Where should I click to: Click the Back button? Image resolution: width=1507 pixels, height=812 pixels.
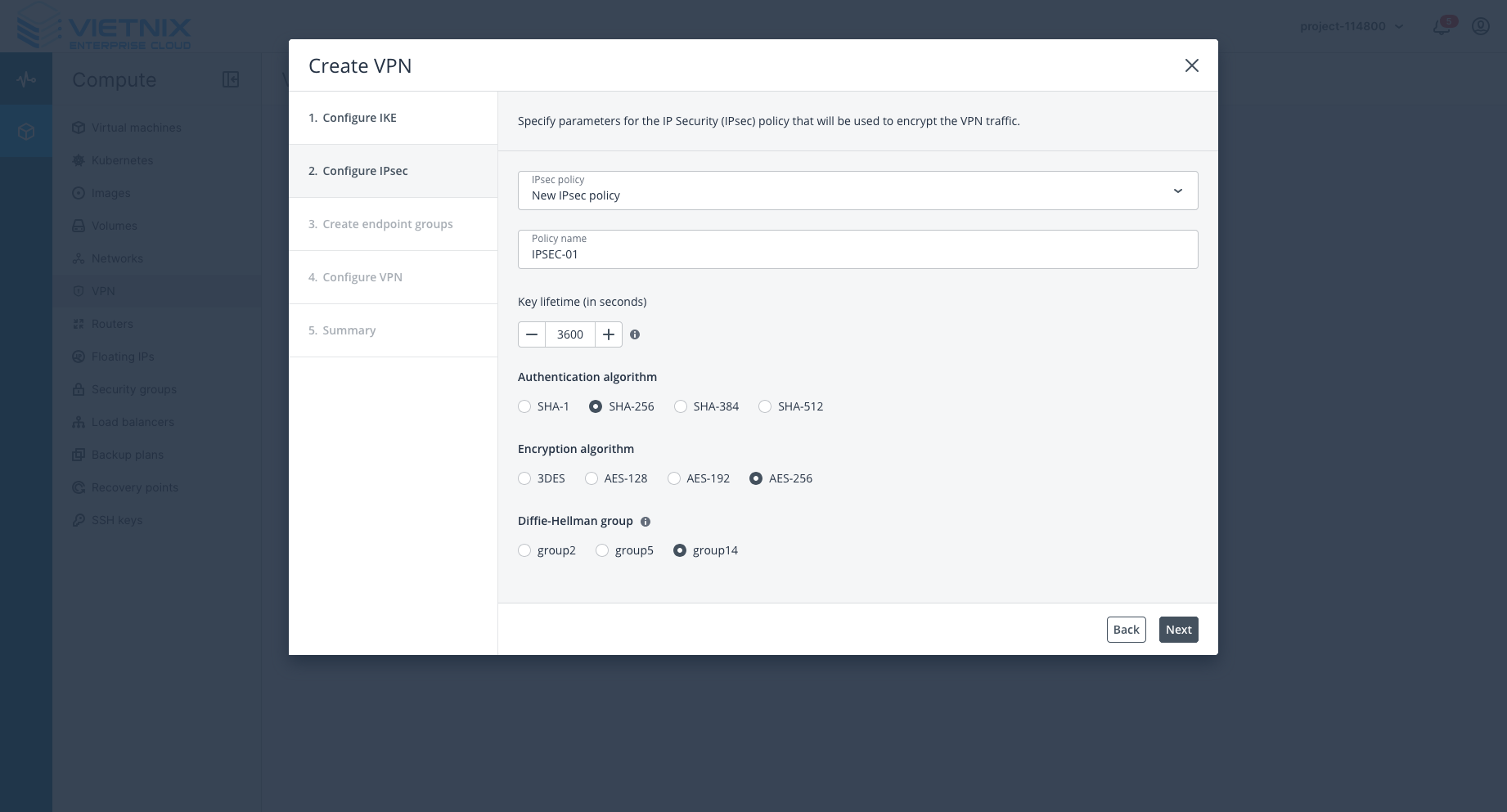[x=1126, y=630]
